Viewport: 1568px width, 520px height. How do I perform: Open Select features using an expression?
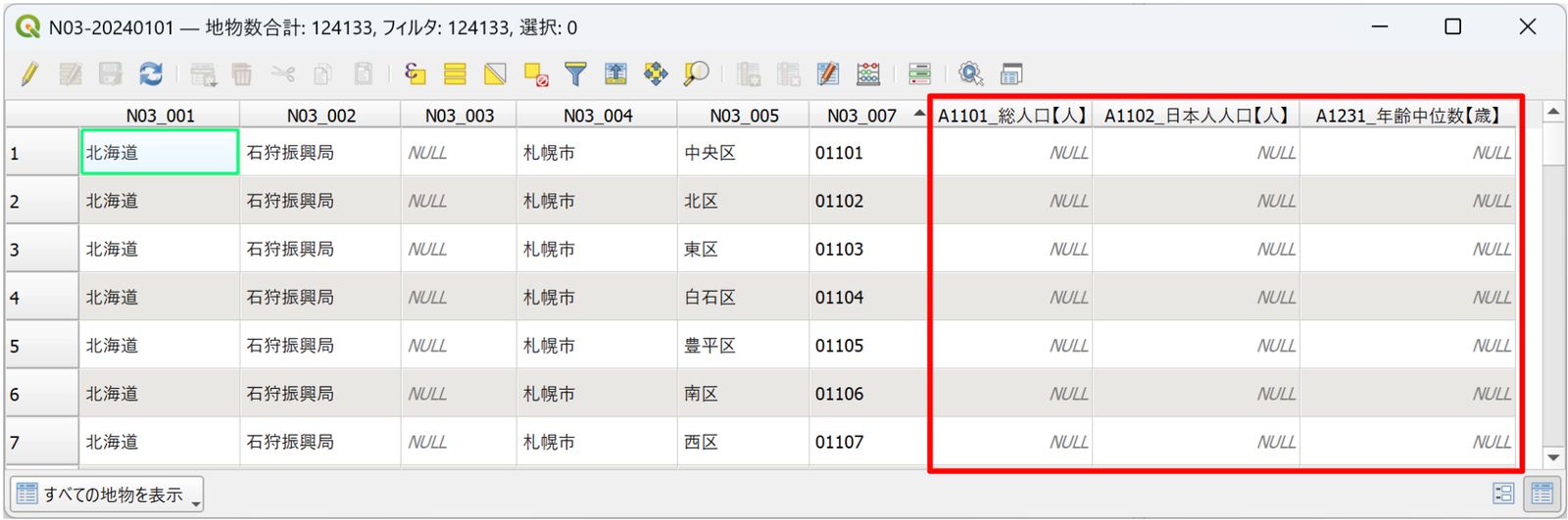(x=415, y=73)
